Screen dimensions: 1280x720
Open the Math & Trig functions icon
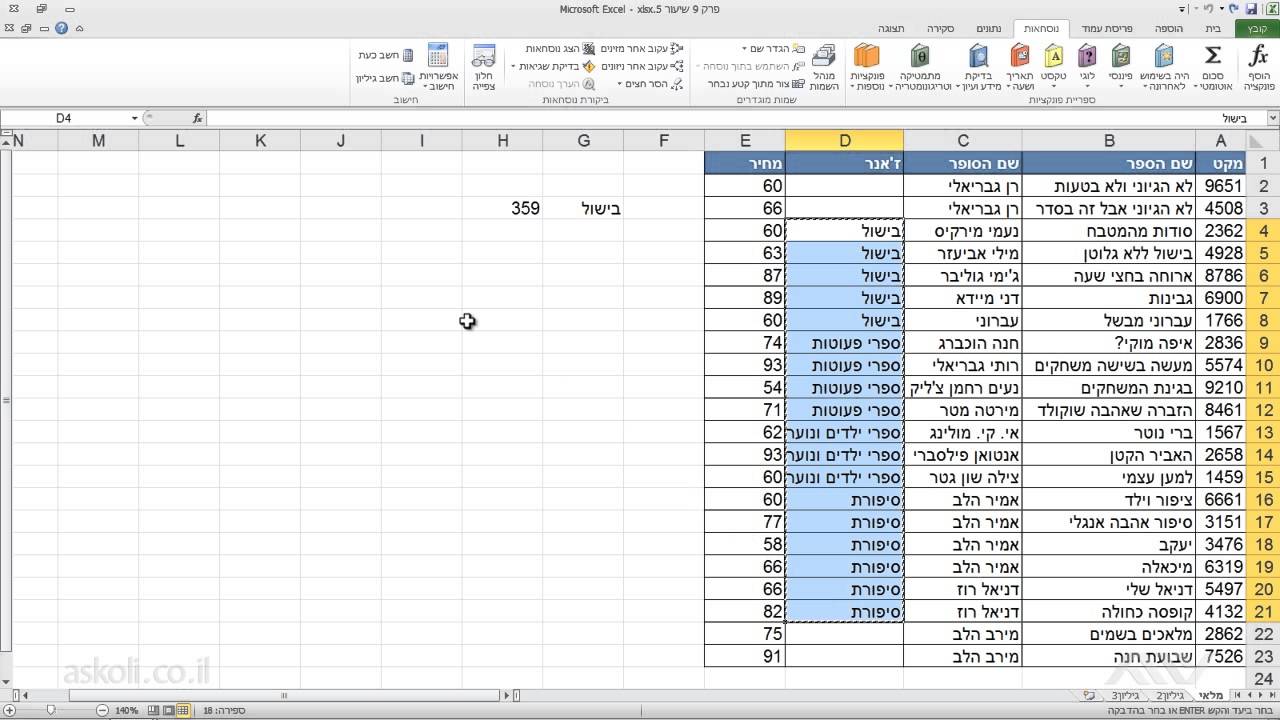point(920,56)
